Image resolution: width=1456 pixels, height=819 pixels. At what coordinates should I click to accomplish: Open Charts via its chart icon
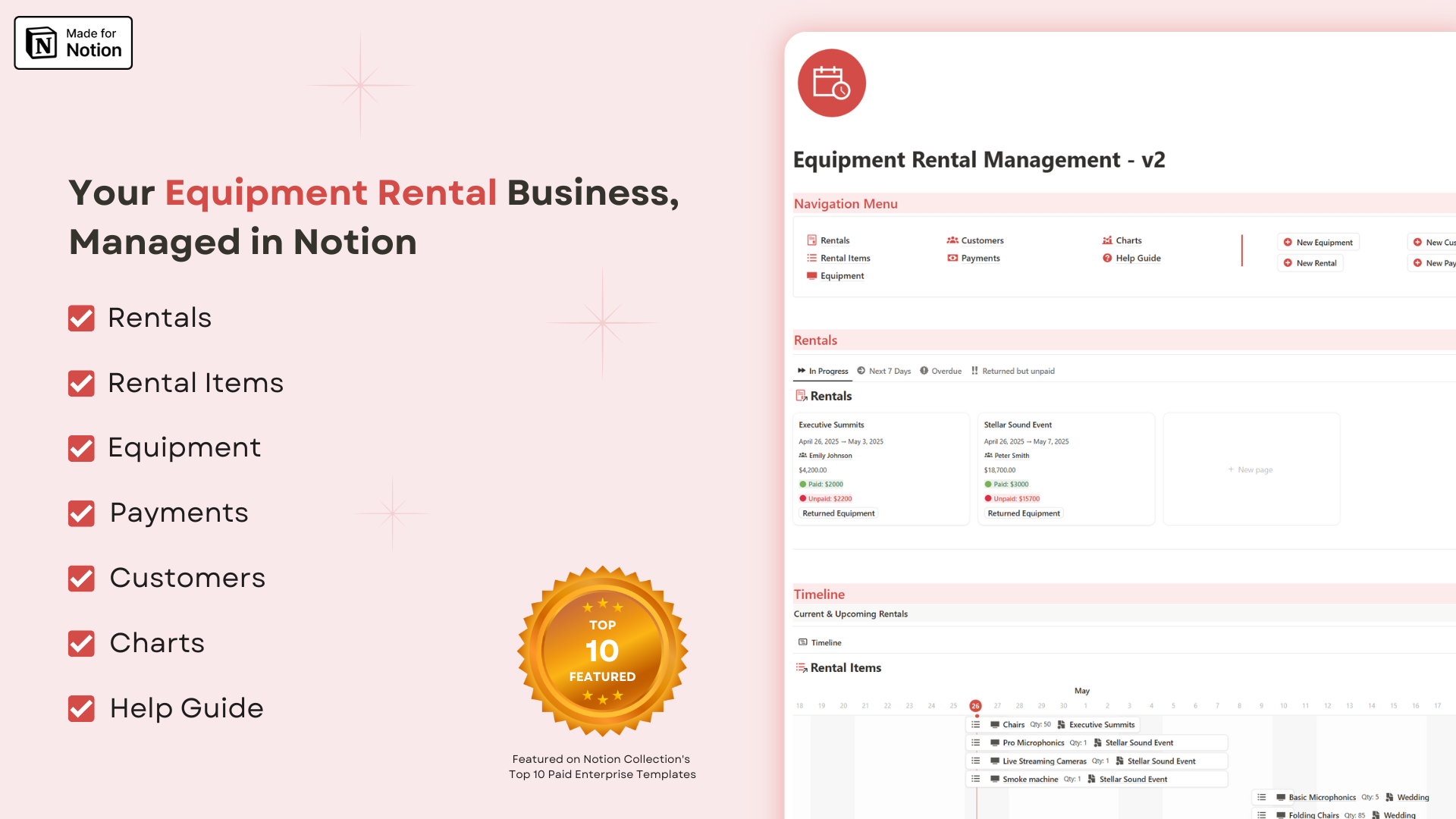pyautogui.click(x=1107, y=240)
